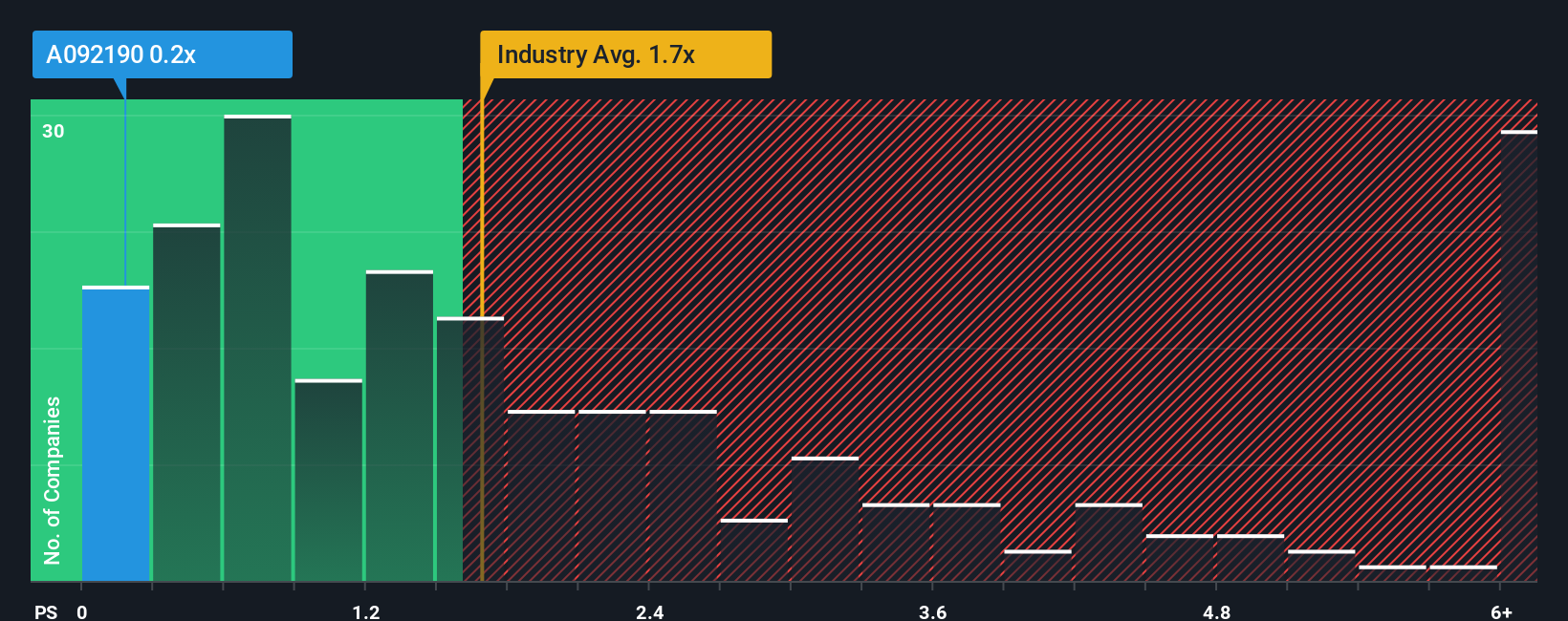Click the 'No. of Companies' axis label
Screen dimensions: 1568x621
point(52,480)
